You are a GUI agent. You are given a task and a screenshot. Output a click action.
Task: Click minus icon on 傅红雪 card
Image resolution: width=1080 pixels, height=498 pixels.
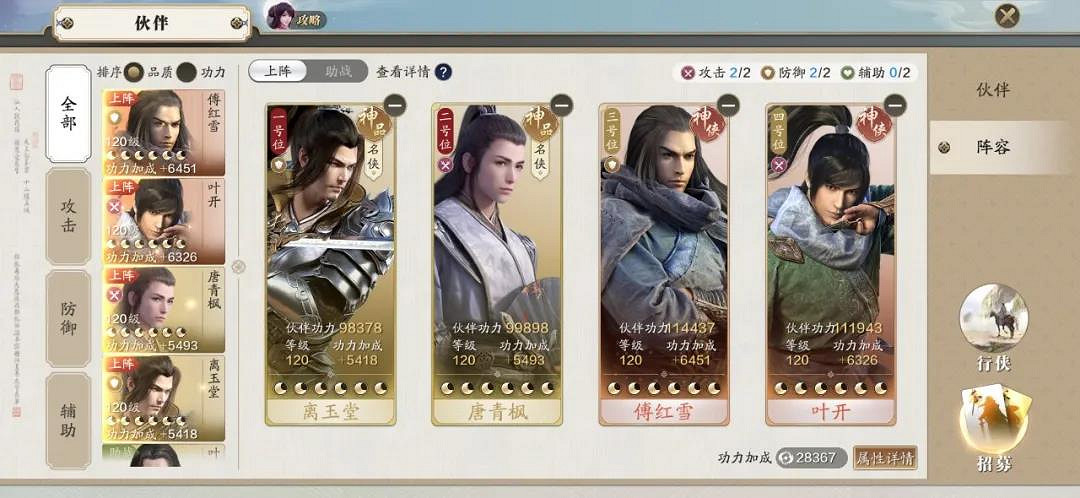(x=728, y=105)
